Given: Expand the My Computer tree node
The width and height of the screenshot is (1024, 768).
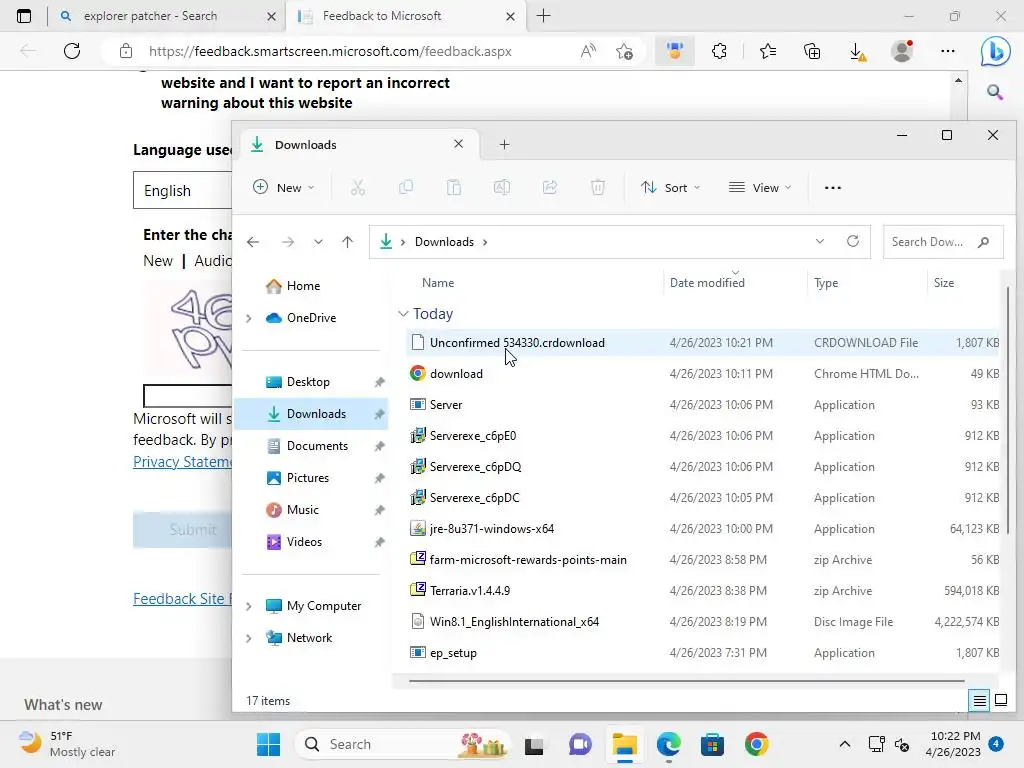Looking at the screenshot, I should tap(249, 606).
